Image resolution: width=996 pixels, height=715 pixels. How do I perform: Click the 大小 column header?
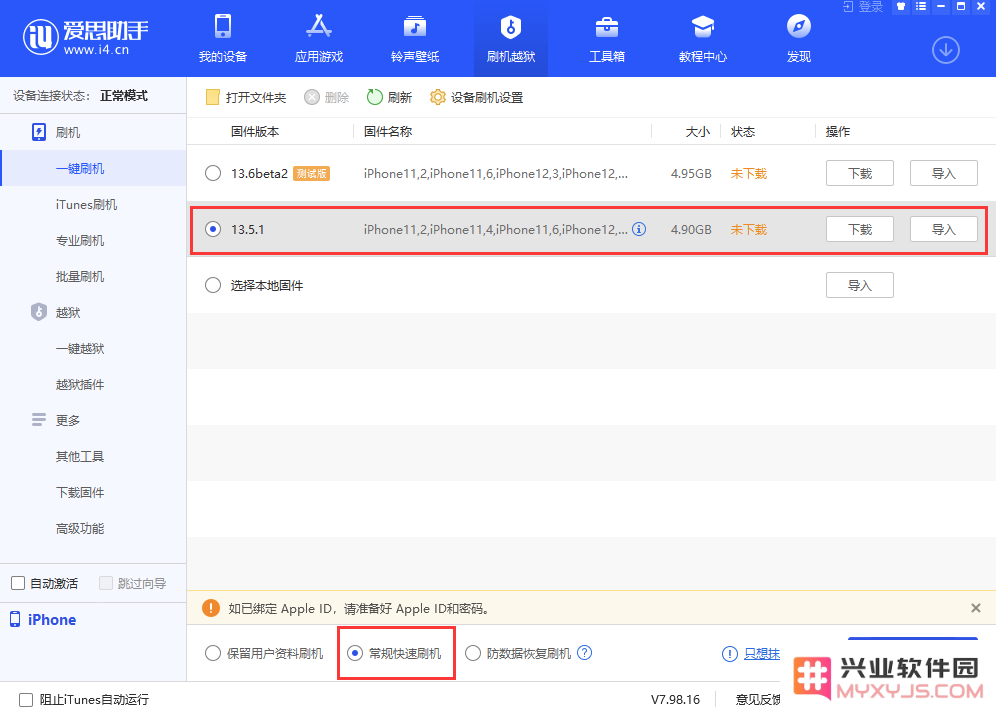pyautogui.click(x=697, y=131)
